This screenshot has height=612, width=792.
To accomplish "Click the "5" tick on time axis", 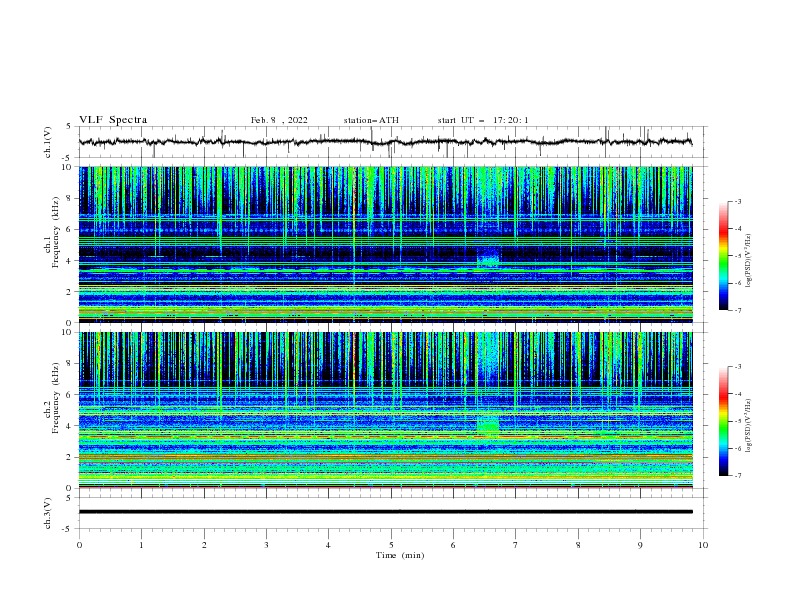I will (391, 545).
